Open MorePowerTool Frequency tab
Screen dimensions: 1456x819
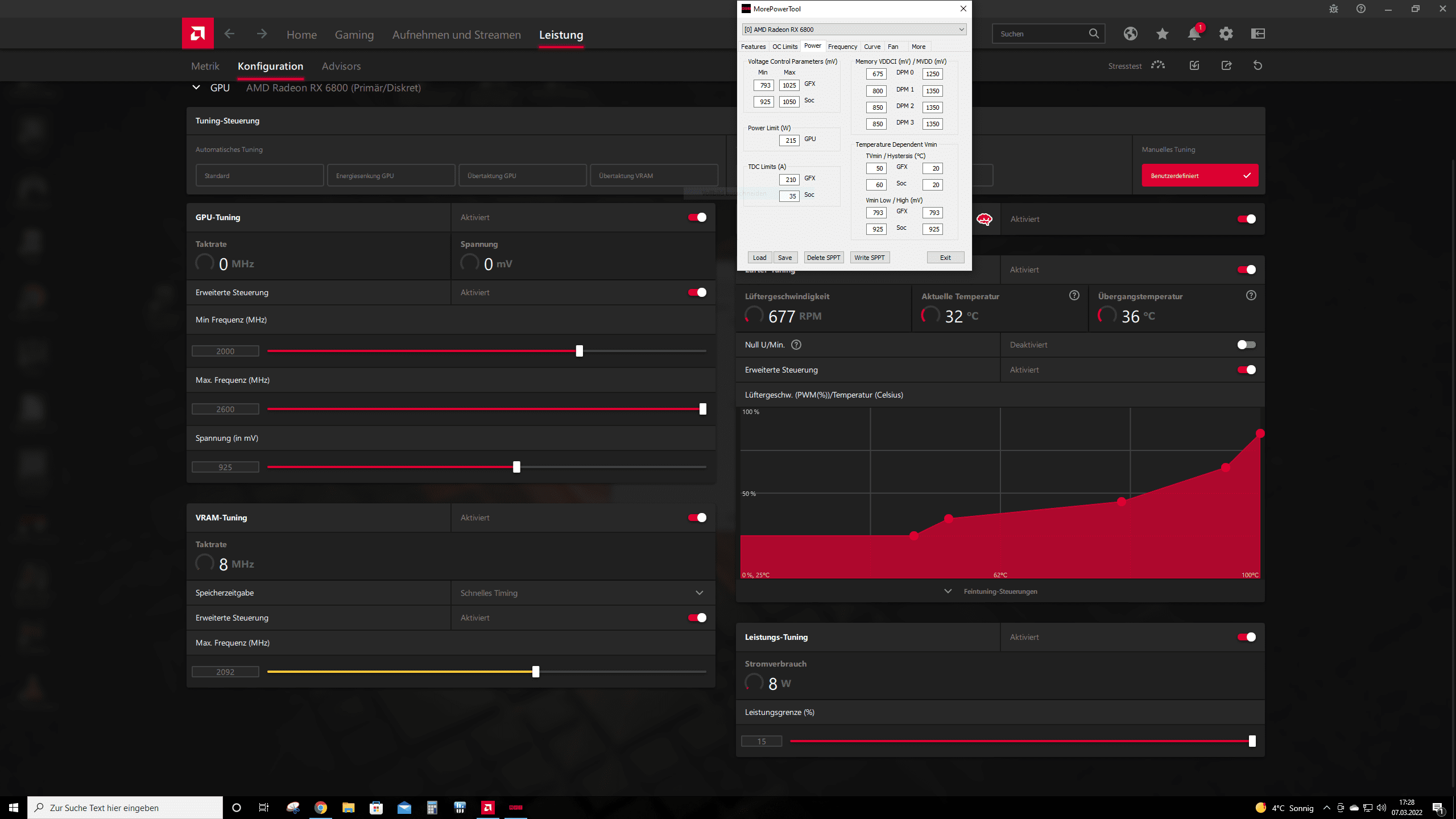[842, 47]
